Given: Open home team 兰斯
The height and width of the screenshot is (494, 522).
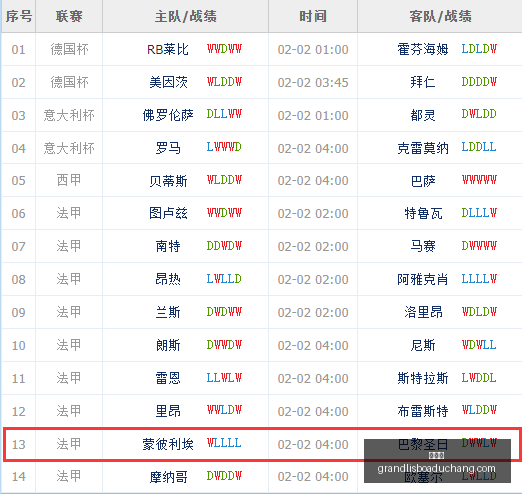Looking at the screenshot, I should click(x=168, y=312).
